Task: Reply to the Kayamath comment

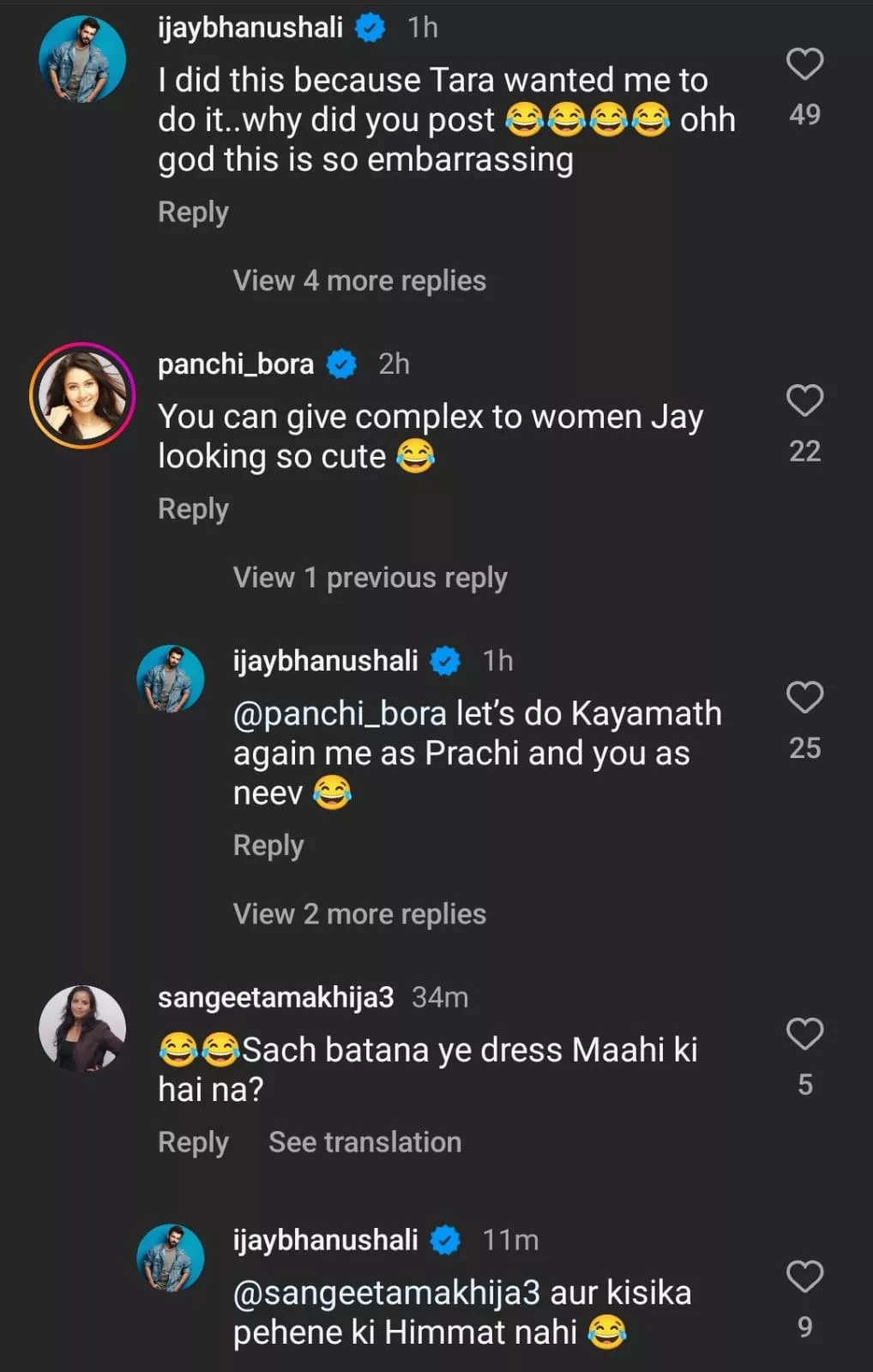Action: (x=268, y=845)
